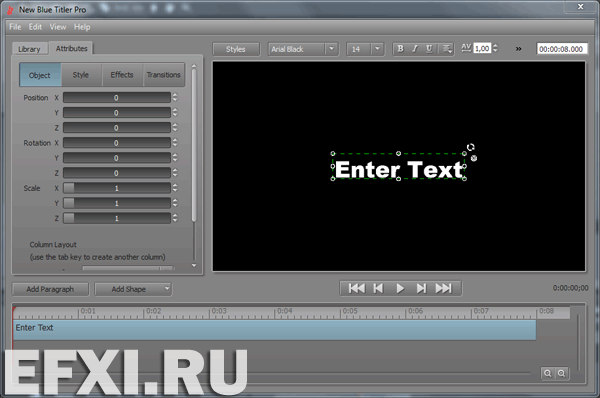
Task: Open the File menu
Action: click(x=15, y=27)
